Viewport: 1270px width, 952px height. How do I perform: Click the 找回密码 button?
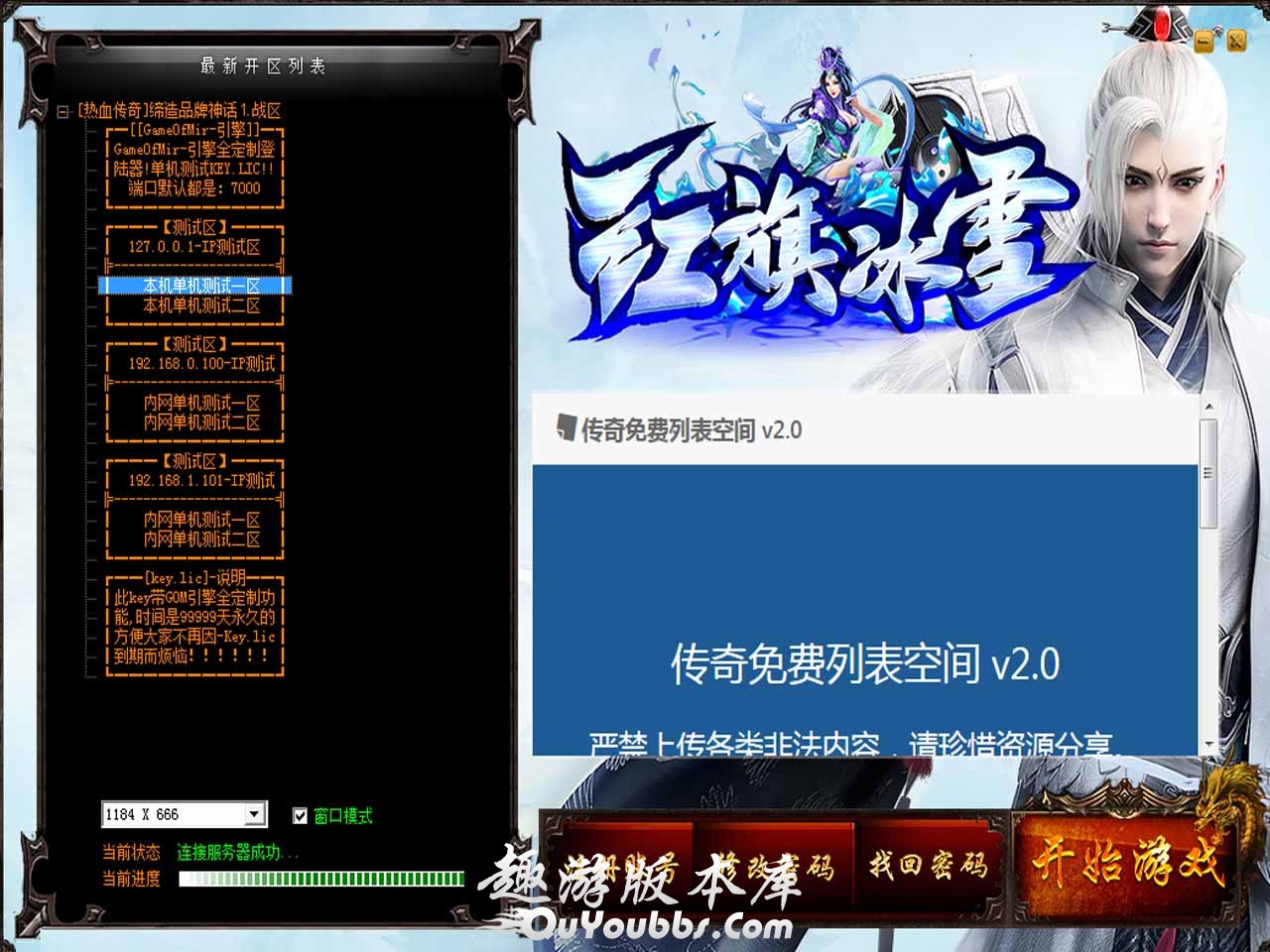929,865
